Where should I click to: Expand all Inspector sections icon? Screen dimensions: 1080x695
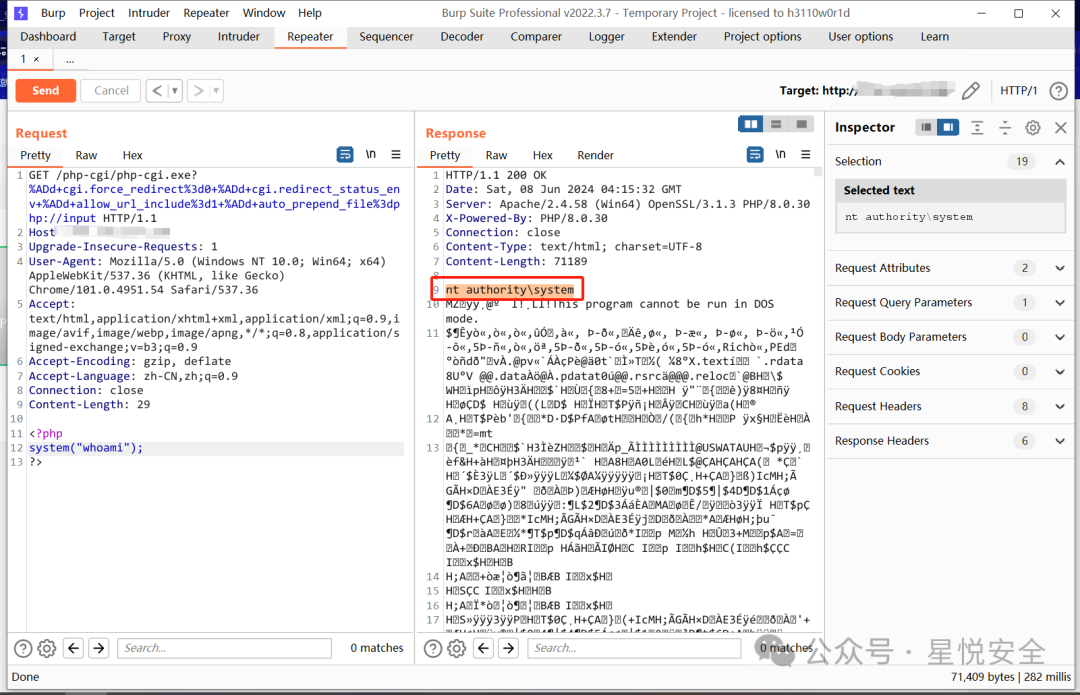977,127
